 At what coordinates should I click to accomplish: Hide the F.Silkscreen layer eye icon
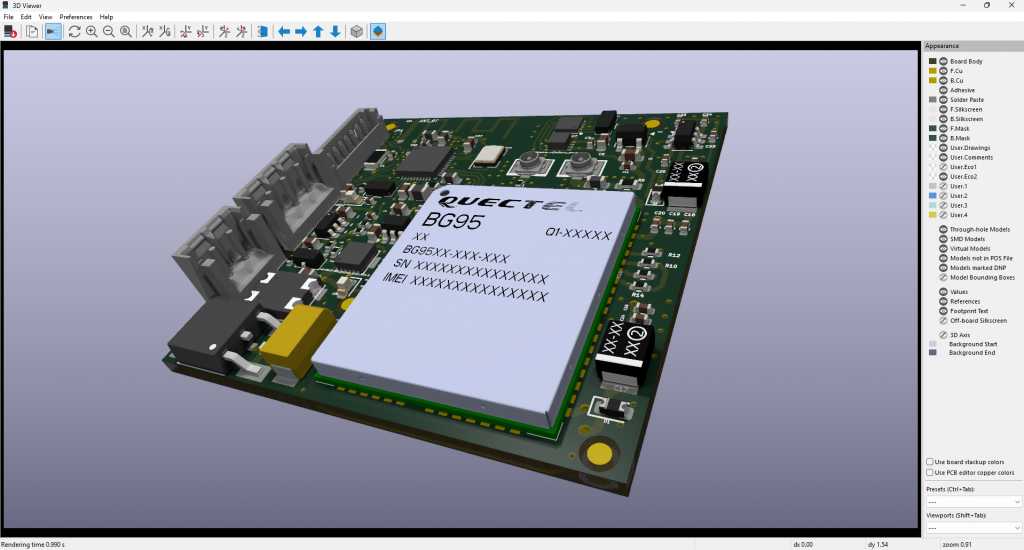(x=943, y=109)
